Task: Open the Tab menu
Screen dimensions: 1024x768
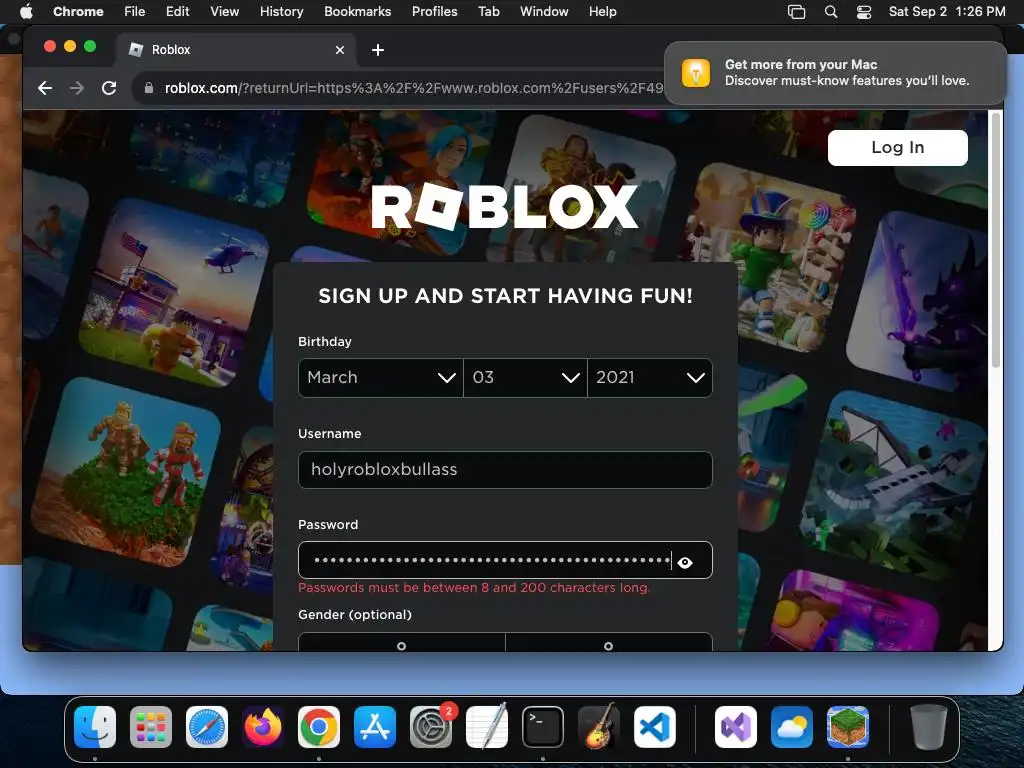Action: [x=488, y=11]
